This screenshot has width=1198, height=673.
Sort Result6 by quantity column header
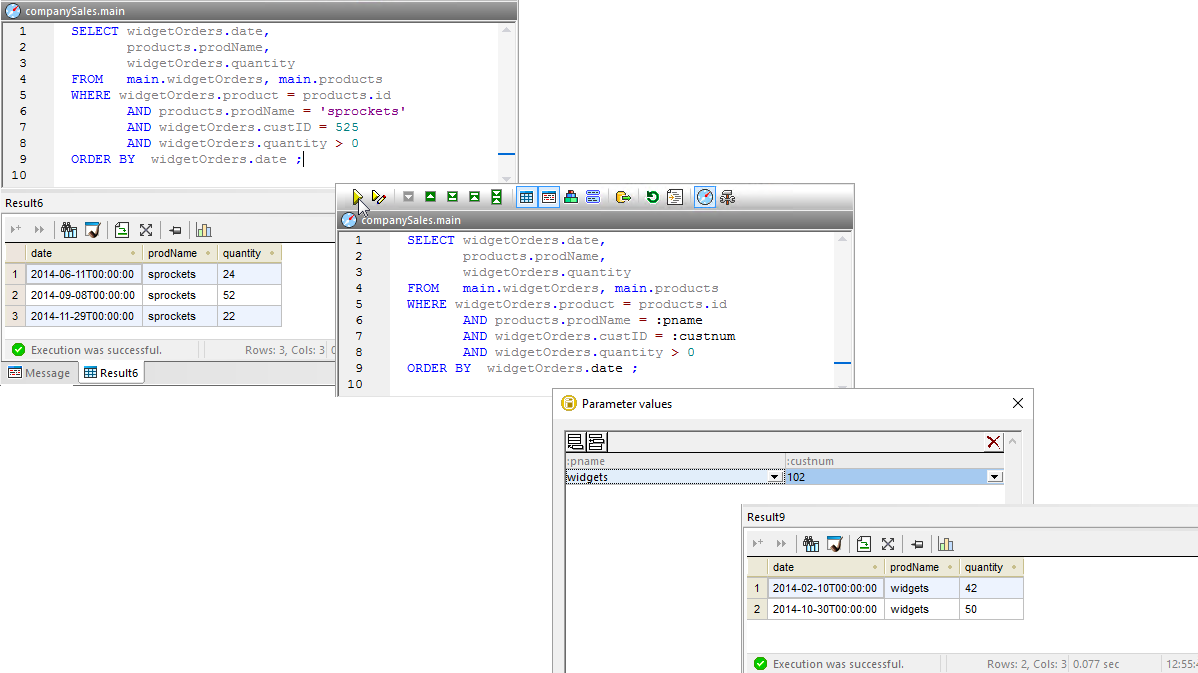point(249,253)
